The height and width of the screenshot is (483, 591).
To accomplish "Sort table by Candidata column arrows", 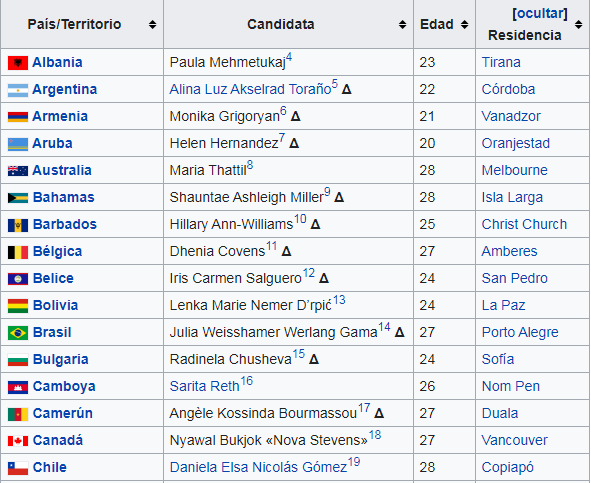I will click(403, 25).
